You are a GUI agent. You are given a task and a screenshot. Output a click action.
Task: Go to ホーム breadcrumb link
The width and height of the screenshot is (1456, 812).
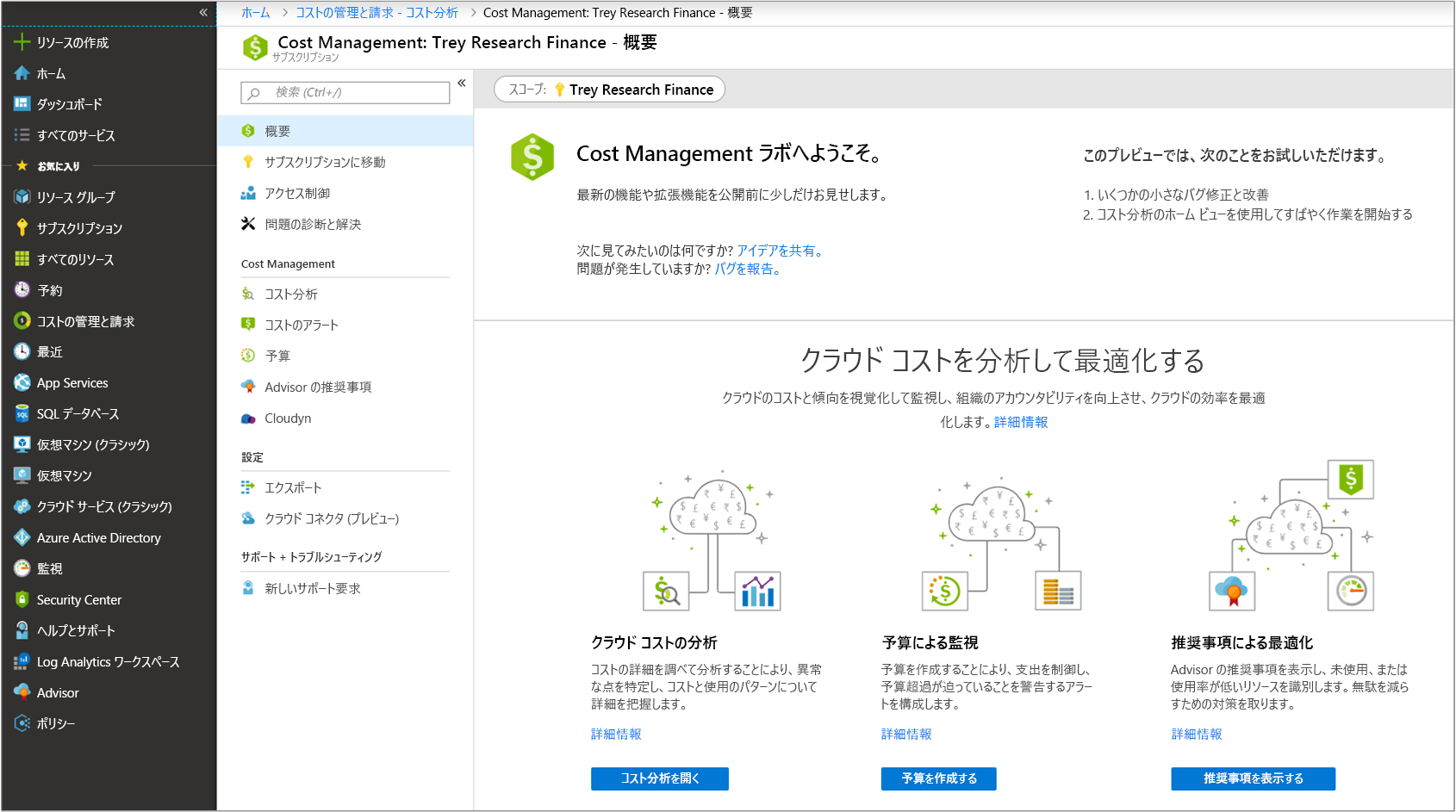tap(256, 13)
